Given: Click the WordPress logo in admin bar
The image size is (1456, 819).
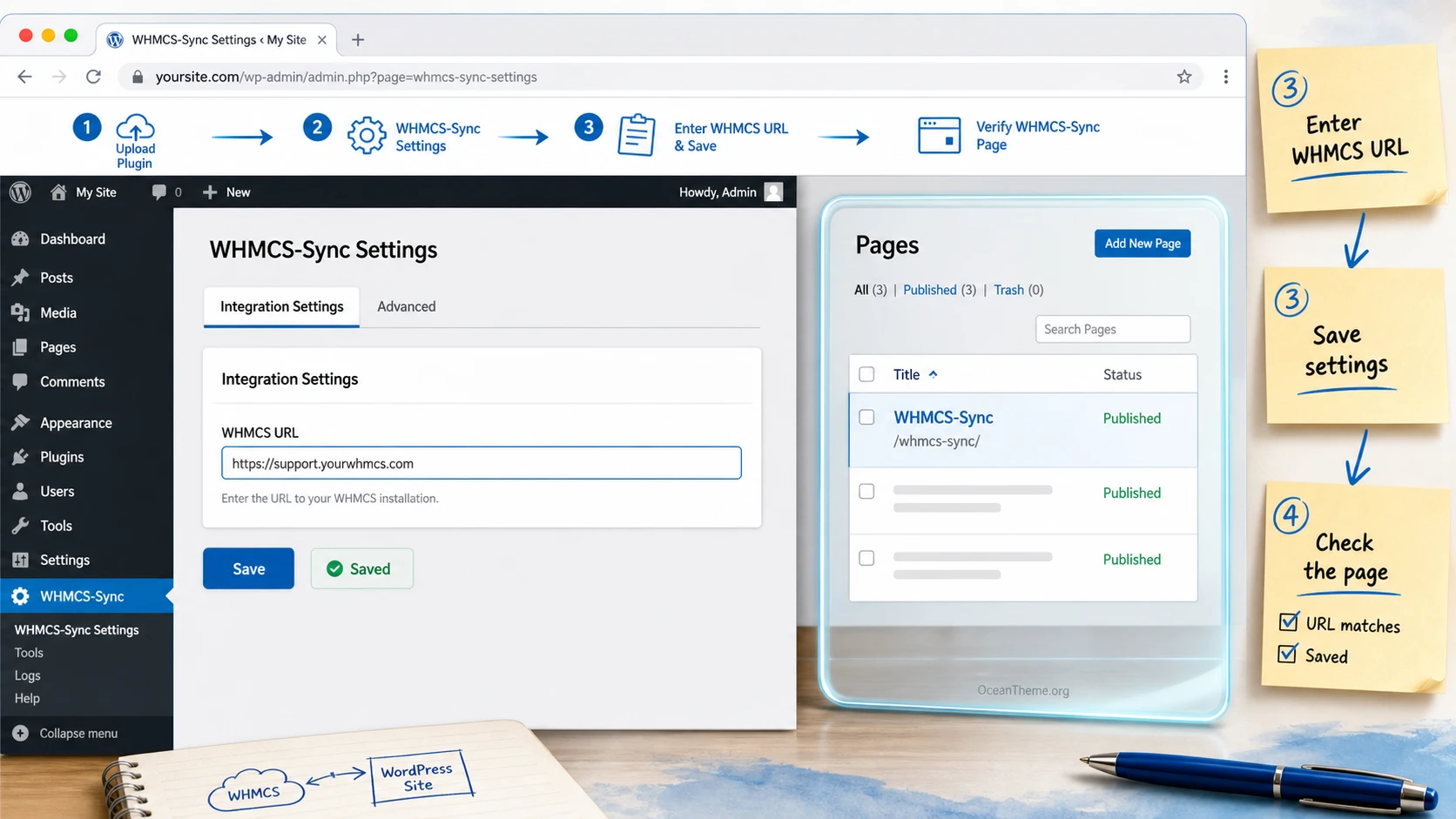Looking at the screenshot, I should 20,192.
